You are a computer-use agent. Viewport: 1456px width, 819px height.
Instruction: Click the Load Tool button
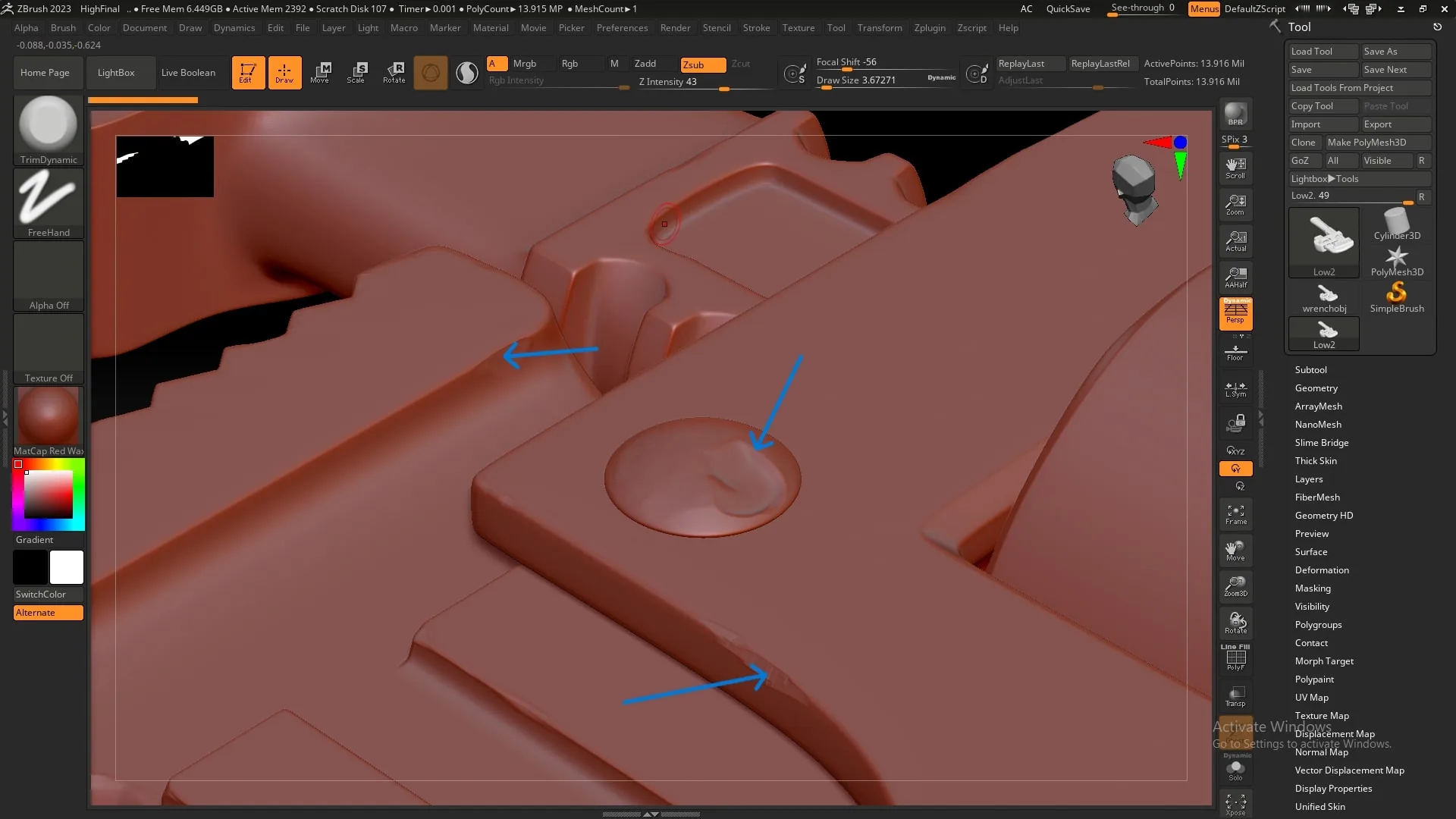coord(1323,52)
